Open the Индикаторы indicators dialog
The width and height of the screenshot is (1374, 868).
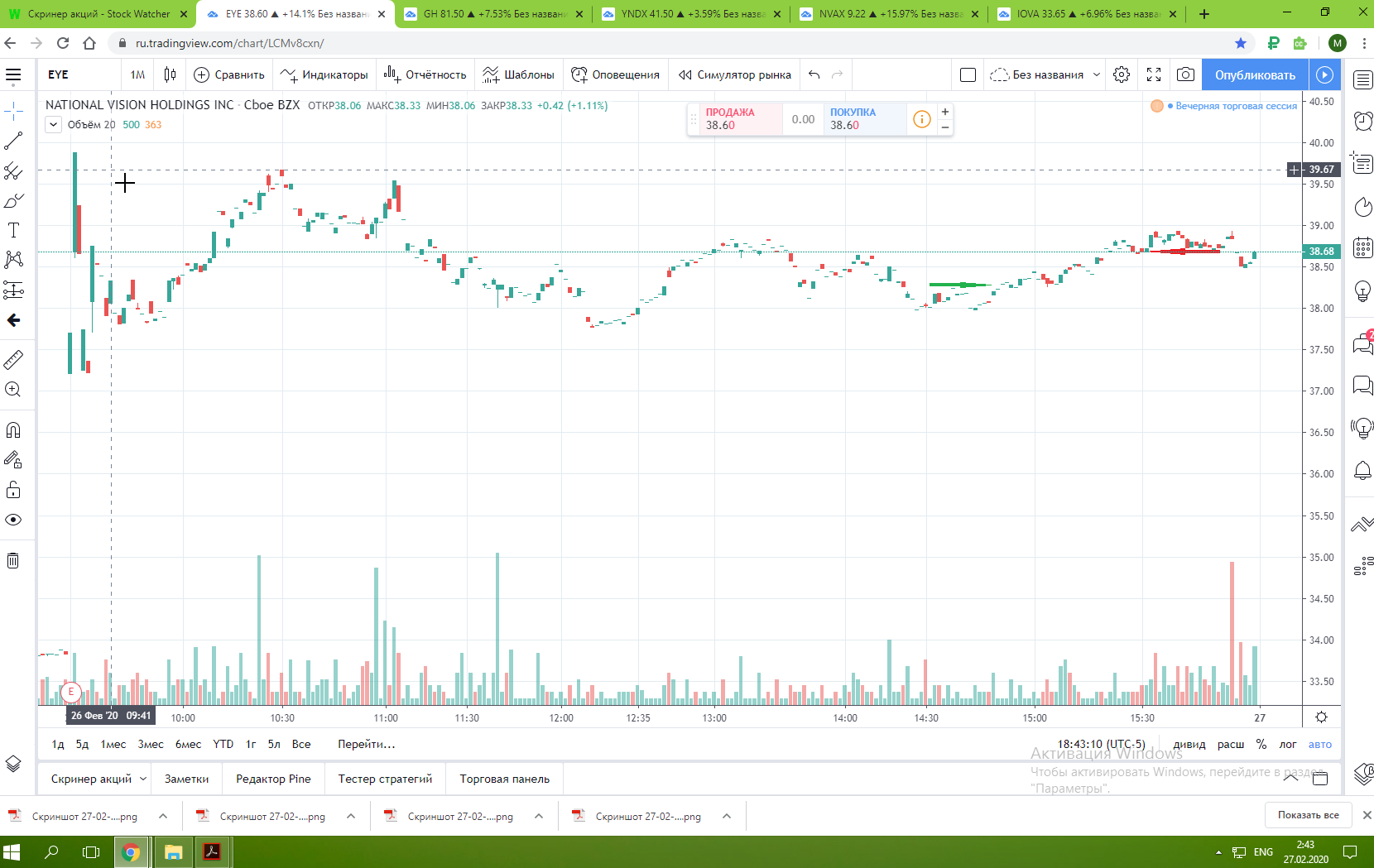[324, 74]
